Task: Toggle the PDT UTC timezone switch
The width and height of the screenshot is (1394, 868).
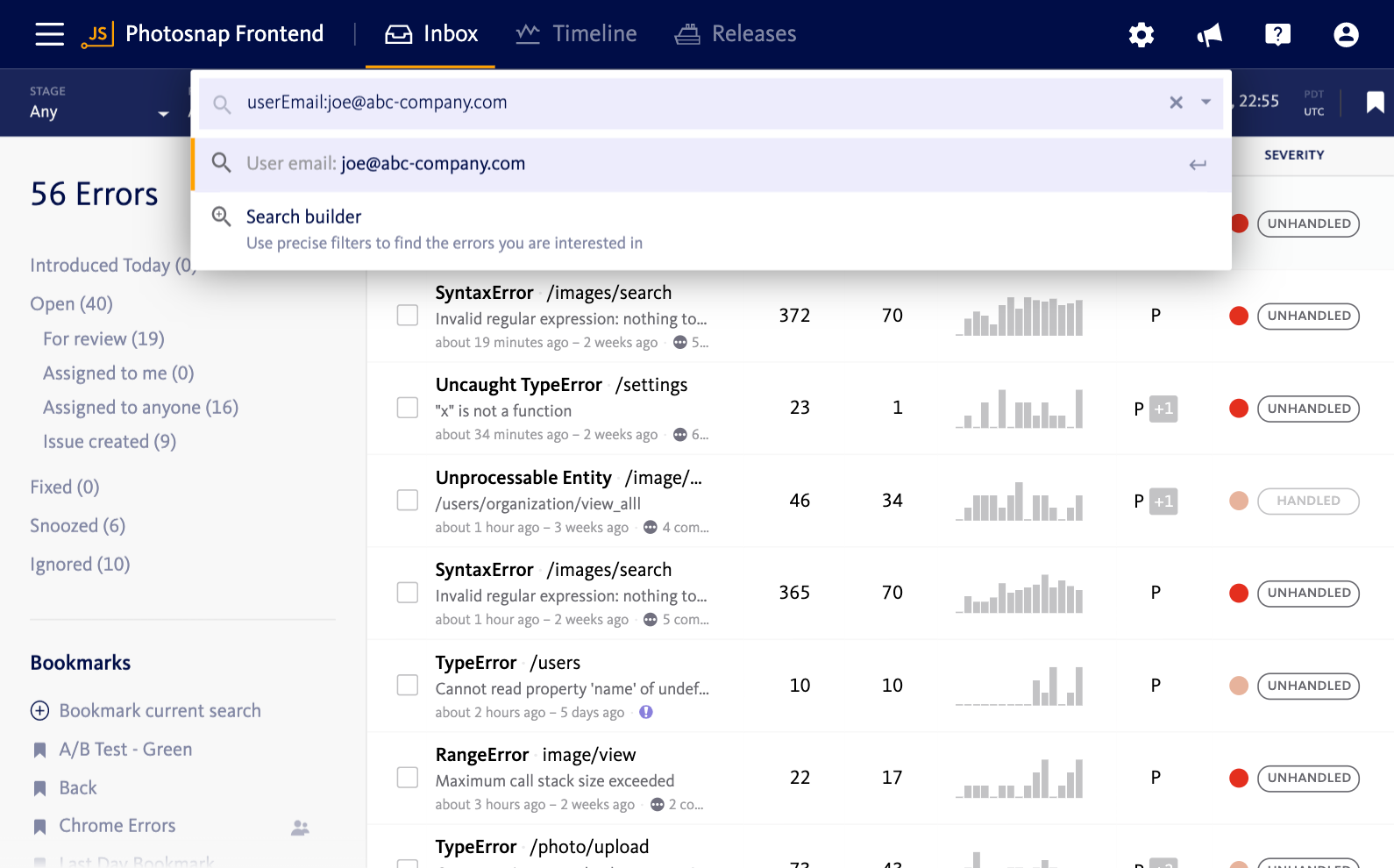Action: point(1313,103)
